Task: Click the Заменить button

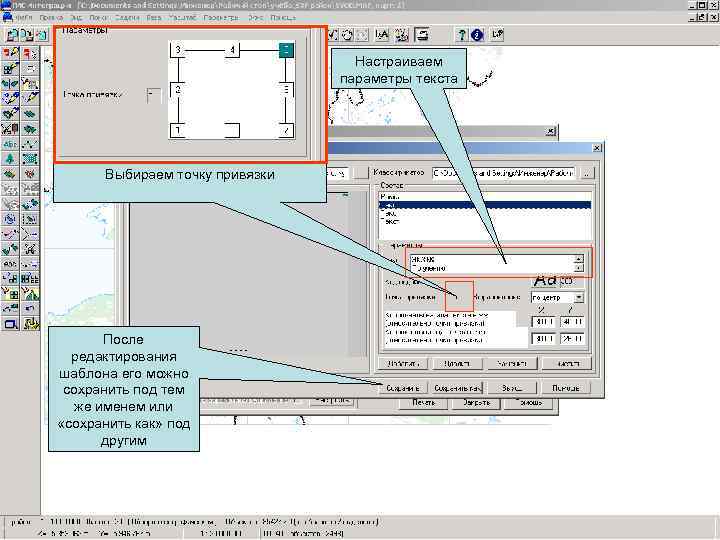Action: tap(512, 363)
